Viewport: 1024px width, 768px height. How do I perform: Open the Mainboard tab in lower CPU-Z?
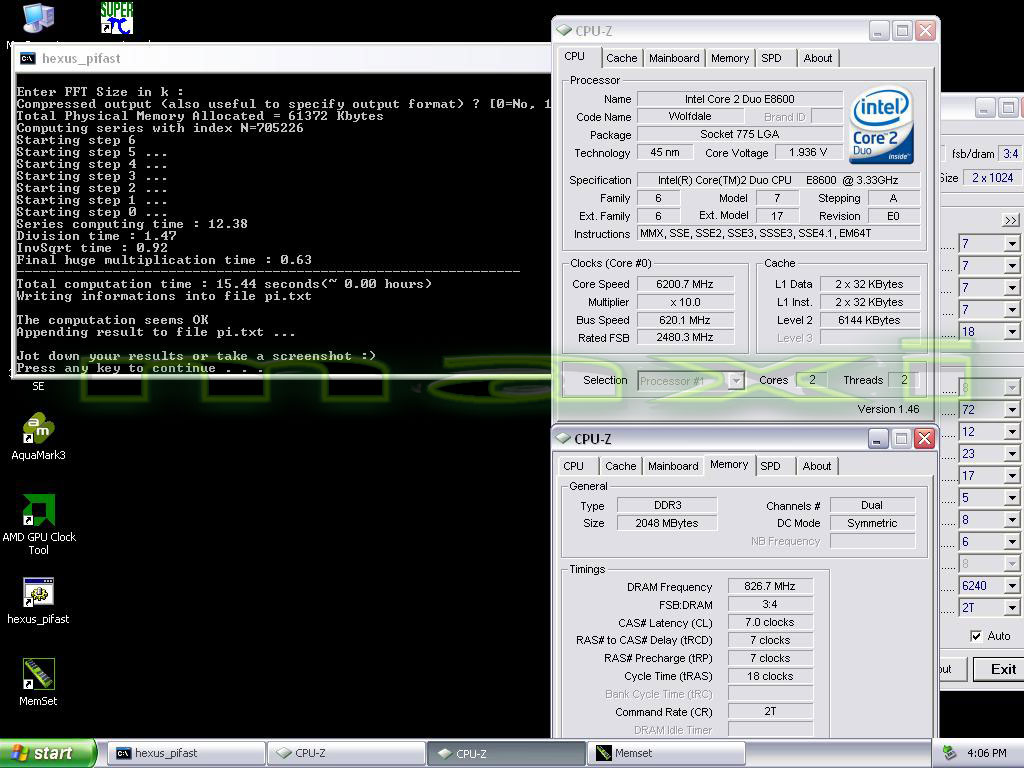pyautogui.click(x=673, y=466)
